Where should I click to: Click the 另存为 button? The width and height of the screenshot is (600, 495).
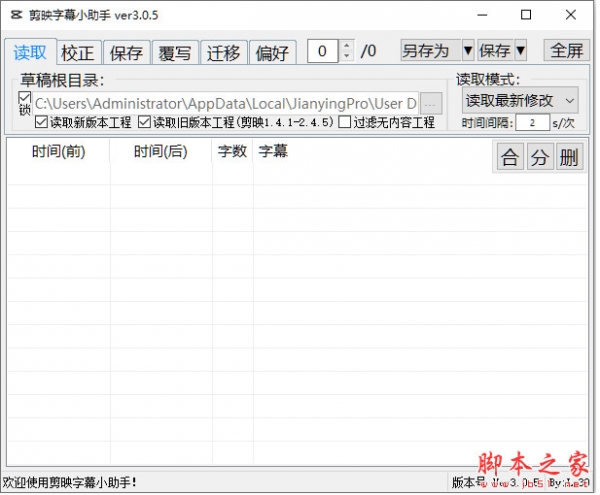coord(432,51)
